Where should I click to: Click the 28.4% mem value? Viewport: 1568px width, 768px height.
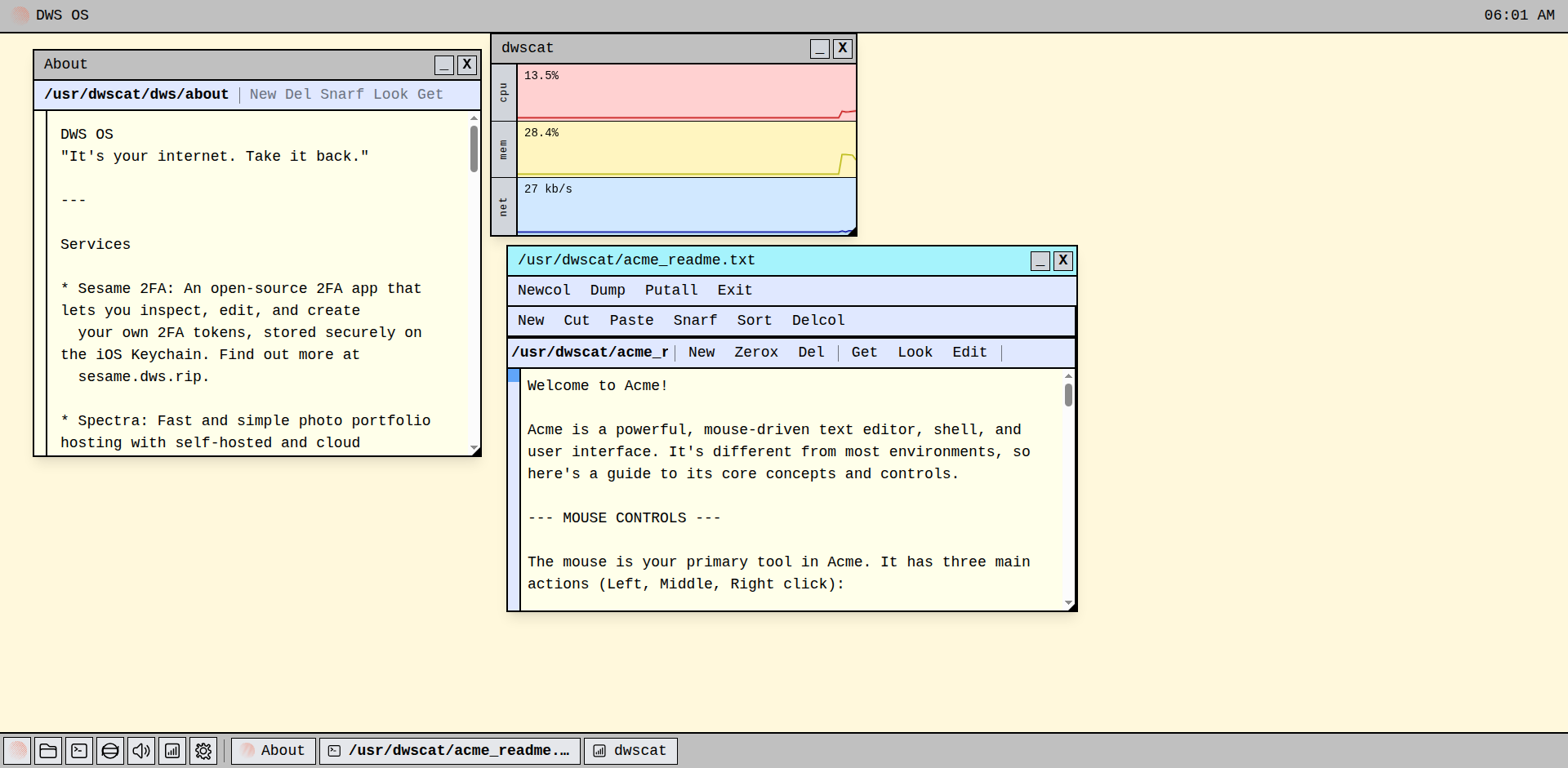(541, 133)
